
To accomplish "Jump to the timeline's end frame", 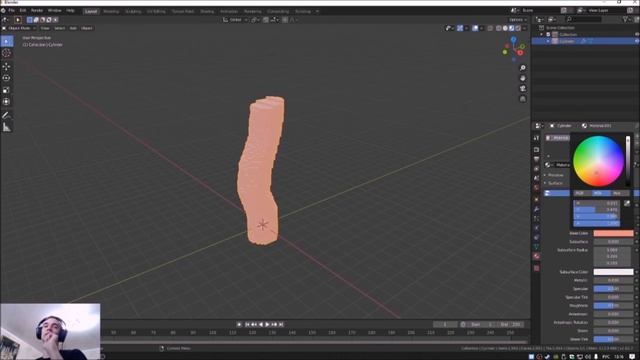I will (x=281, y=324).
